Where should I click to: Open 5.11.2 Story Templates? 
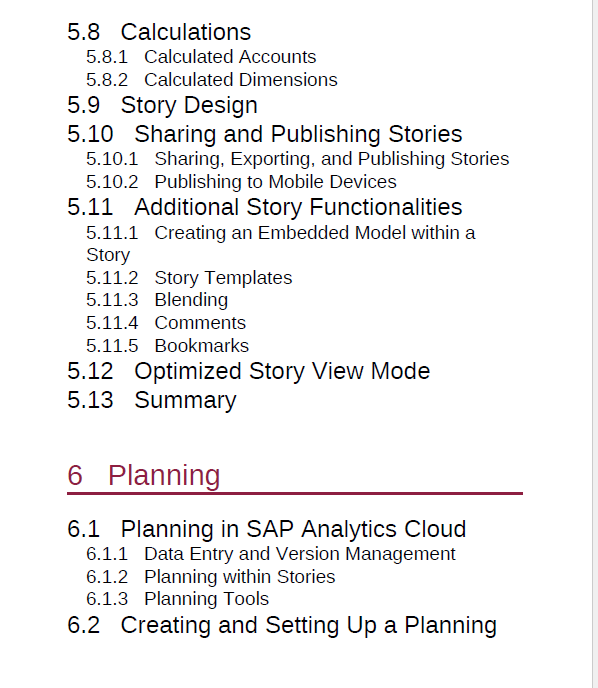click(x=189, y=278)
